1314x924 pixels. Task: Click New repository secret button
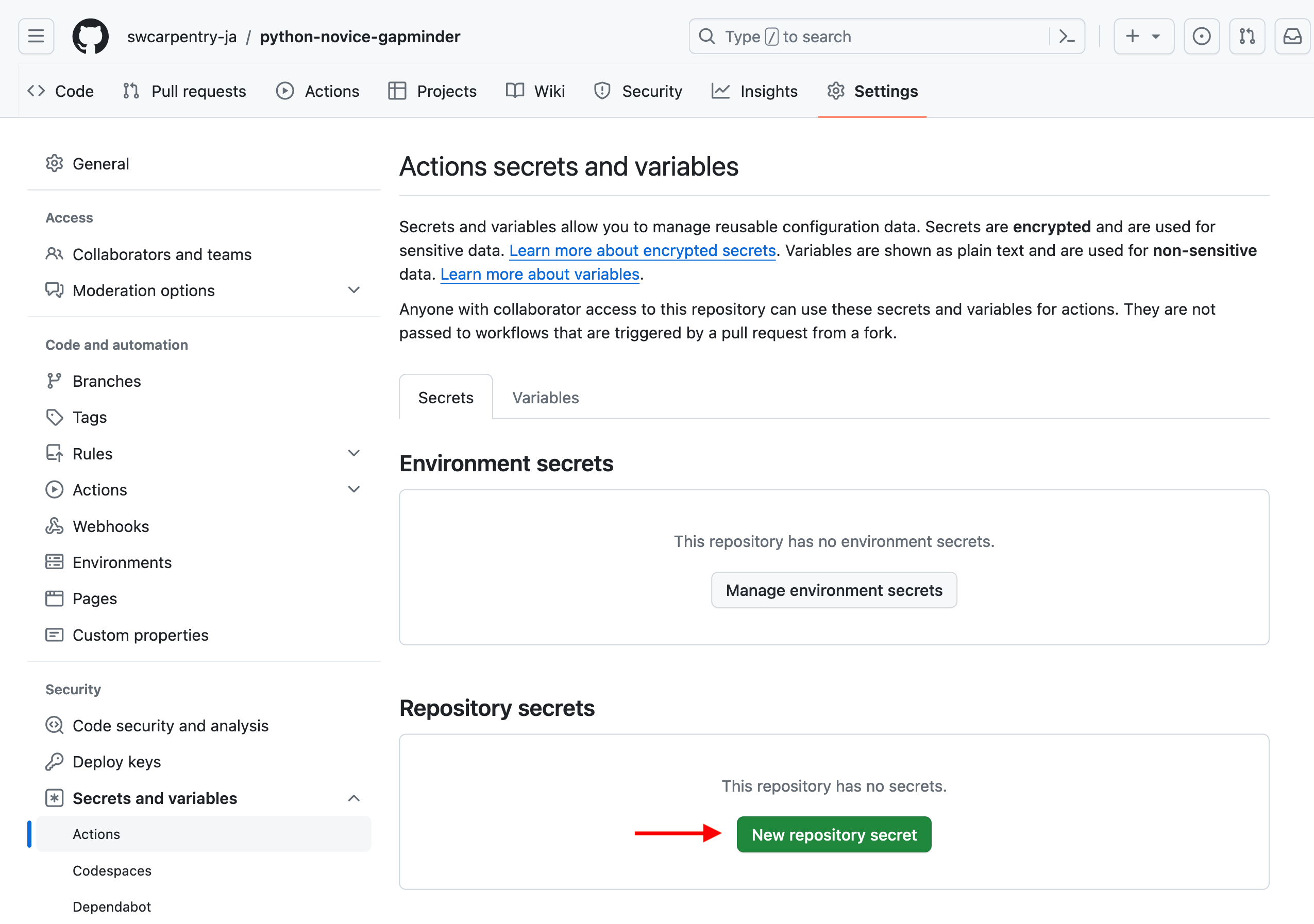click(834, 835)
